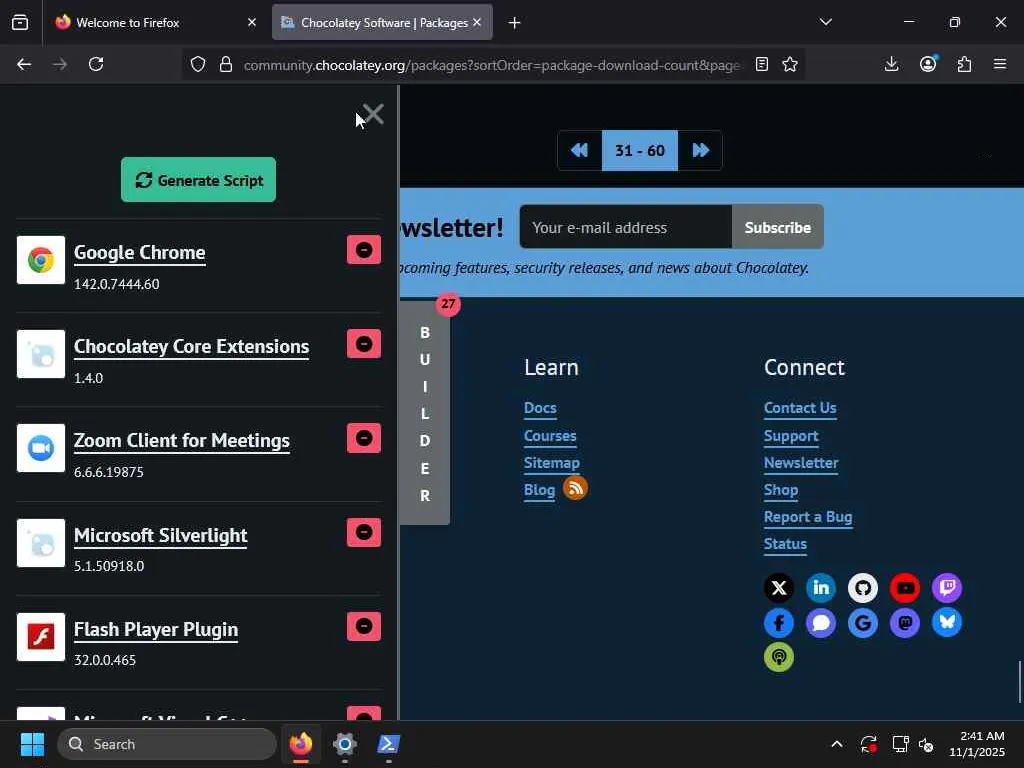
Task: Switch to the Welcome to Firefox tab
Action: (155, 23)
